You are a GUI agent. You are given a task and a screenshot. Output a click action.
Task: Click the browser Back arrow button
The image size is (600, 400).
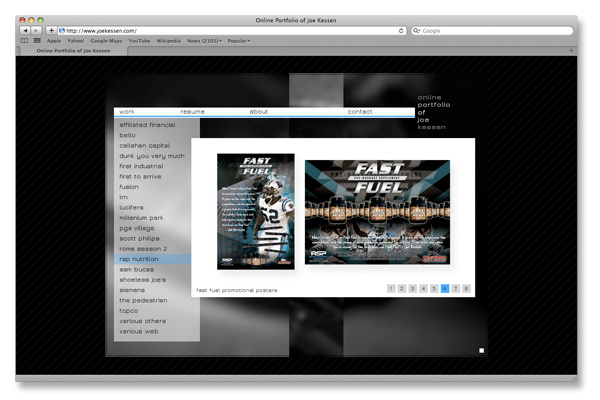pos(25,31)
